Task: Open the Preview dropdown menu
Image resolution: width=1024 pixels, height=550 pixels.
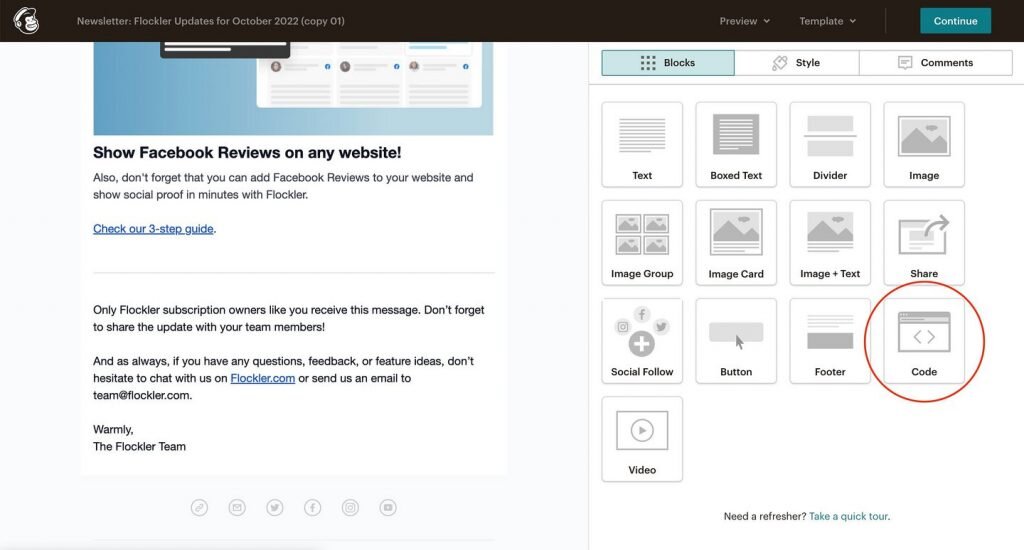Action: [x=744, y=21]
